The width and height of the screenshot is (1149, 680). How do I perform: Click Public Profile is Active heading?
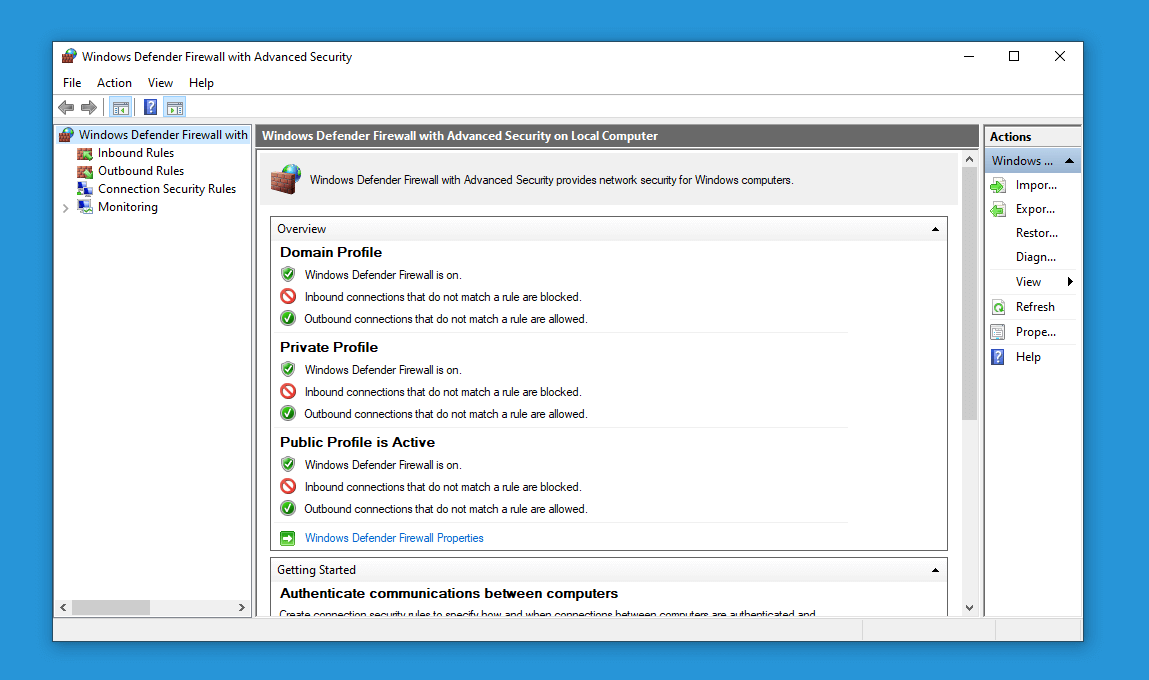point(358,443)
